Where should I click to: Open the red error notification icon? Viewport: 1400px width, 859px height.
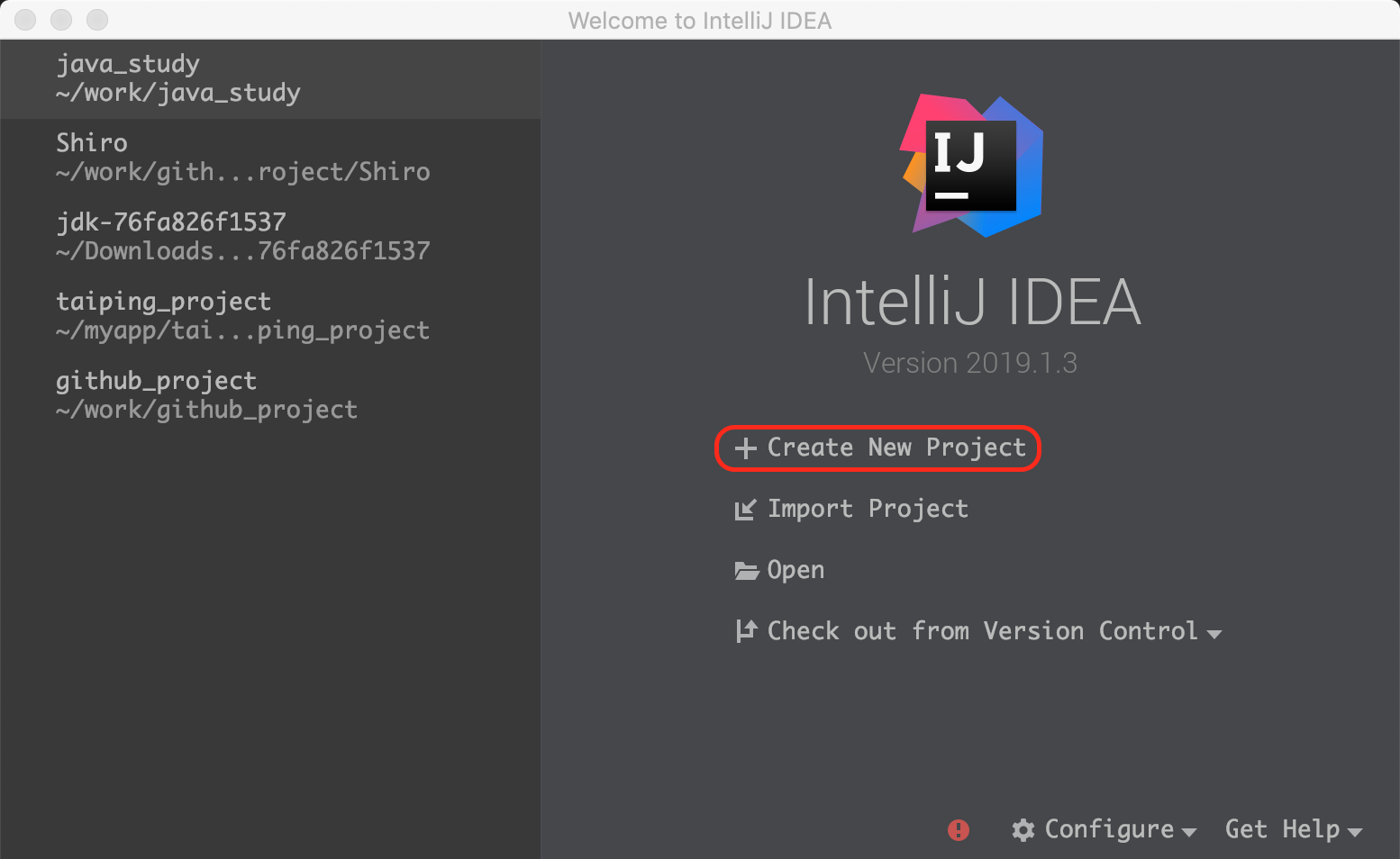coord(959,830)
